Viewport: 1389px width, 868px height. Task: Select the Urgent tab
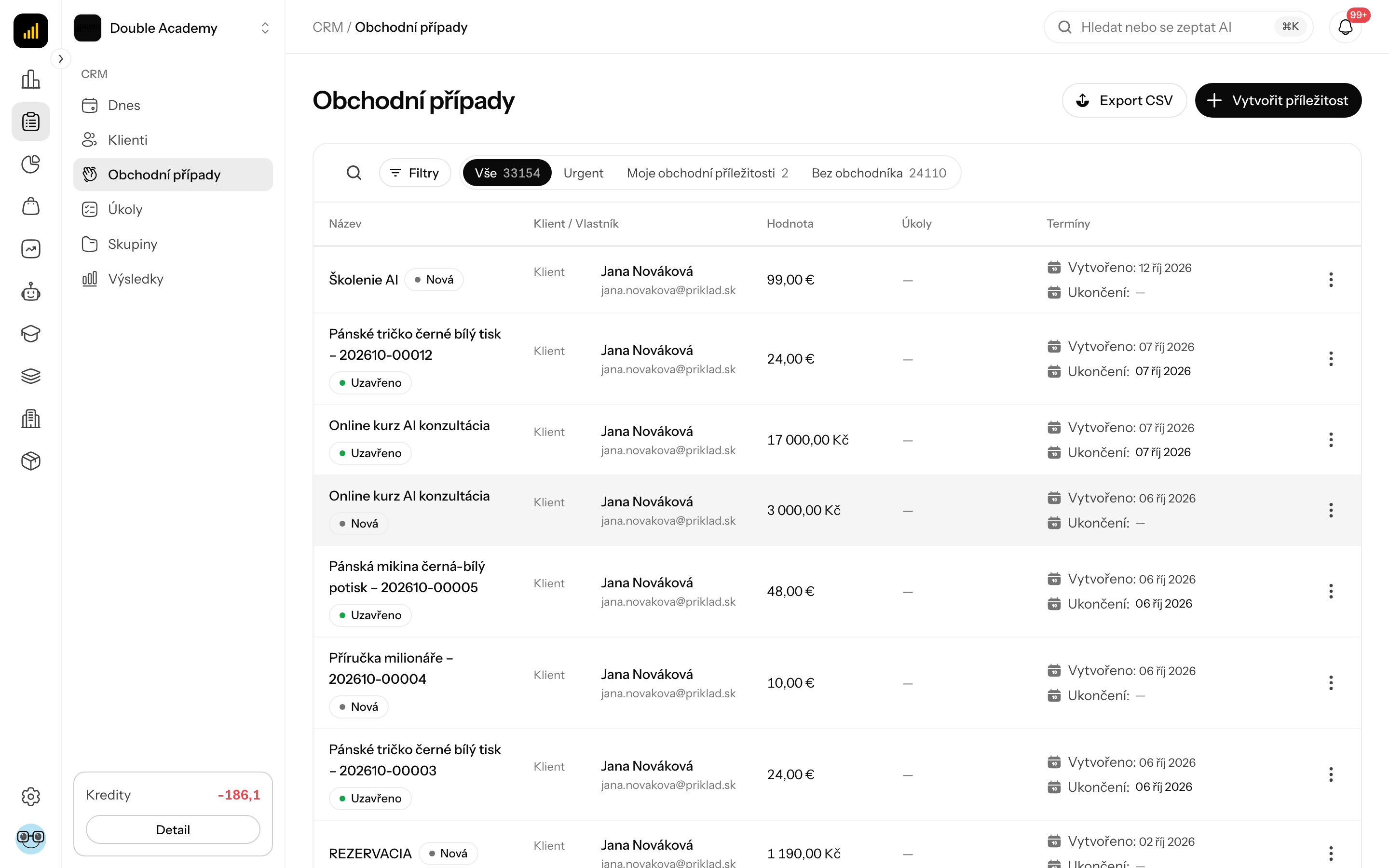tap(583, 173)
